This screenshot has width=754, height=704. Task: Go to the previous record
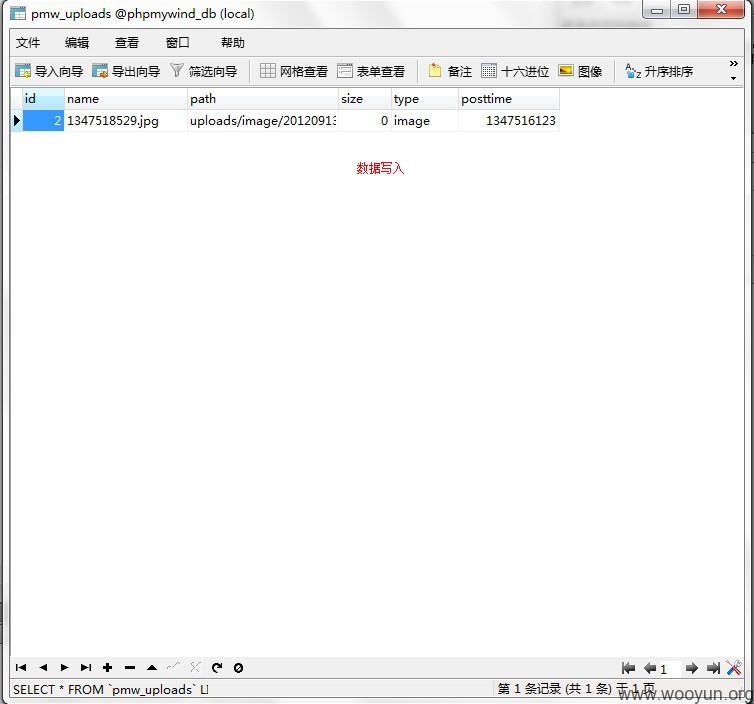tap(43, 667)
